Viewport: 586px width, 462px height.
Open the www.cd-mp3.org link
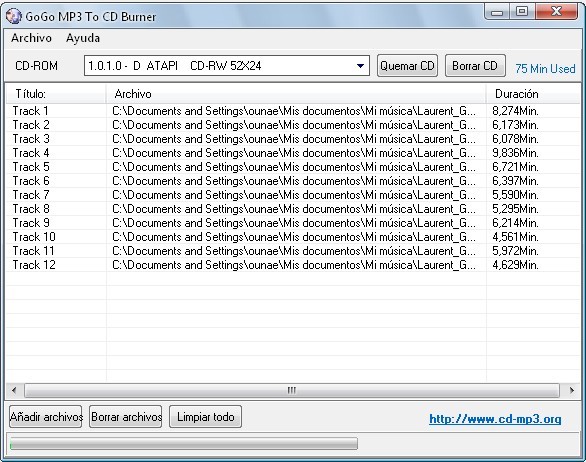pos(495,419)
